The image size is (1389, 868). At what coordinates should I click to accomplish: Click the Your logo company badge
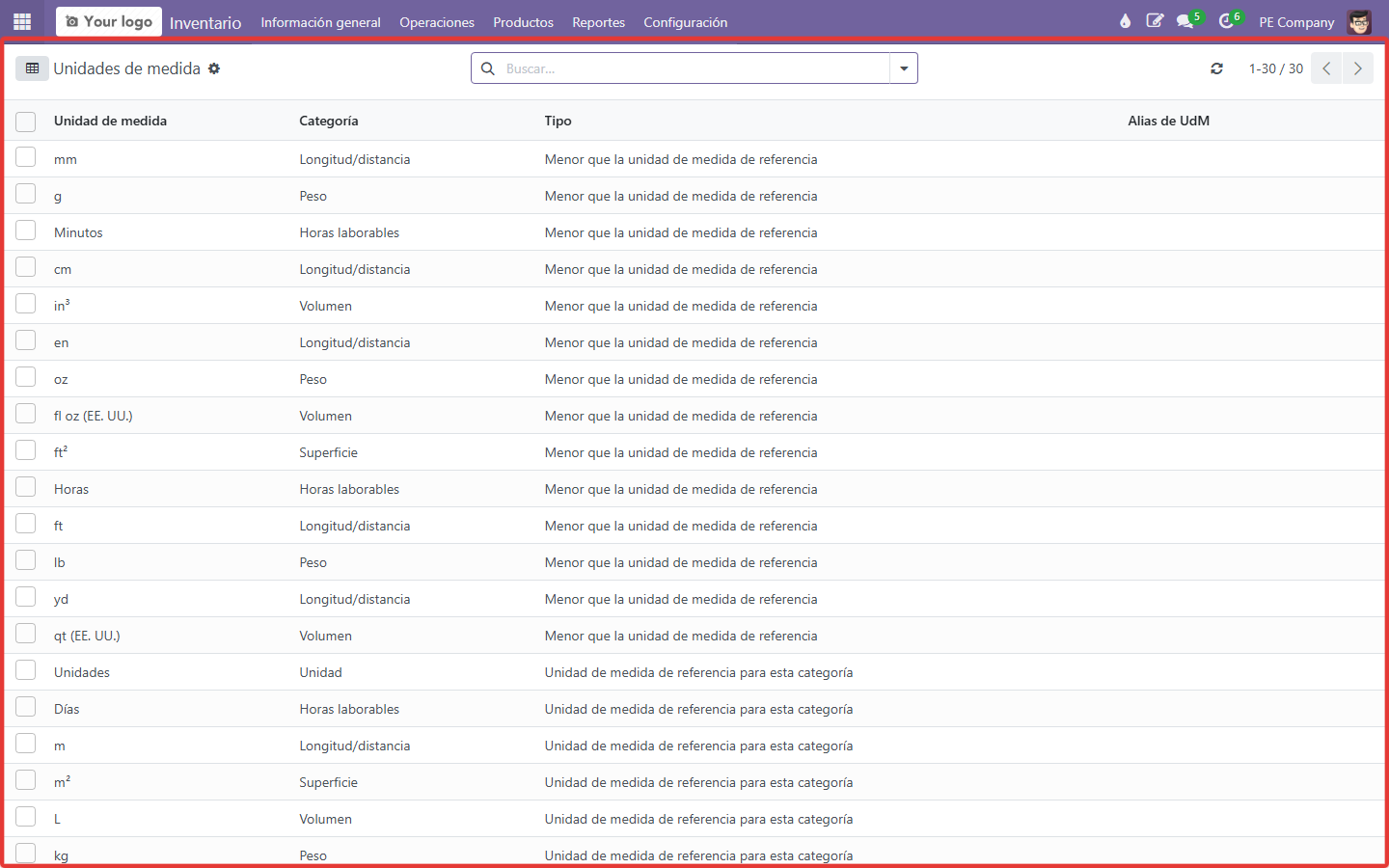(109, 21)
